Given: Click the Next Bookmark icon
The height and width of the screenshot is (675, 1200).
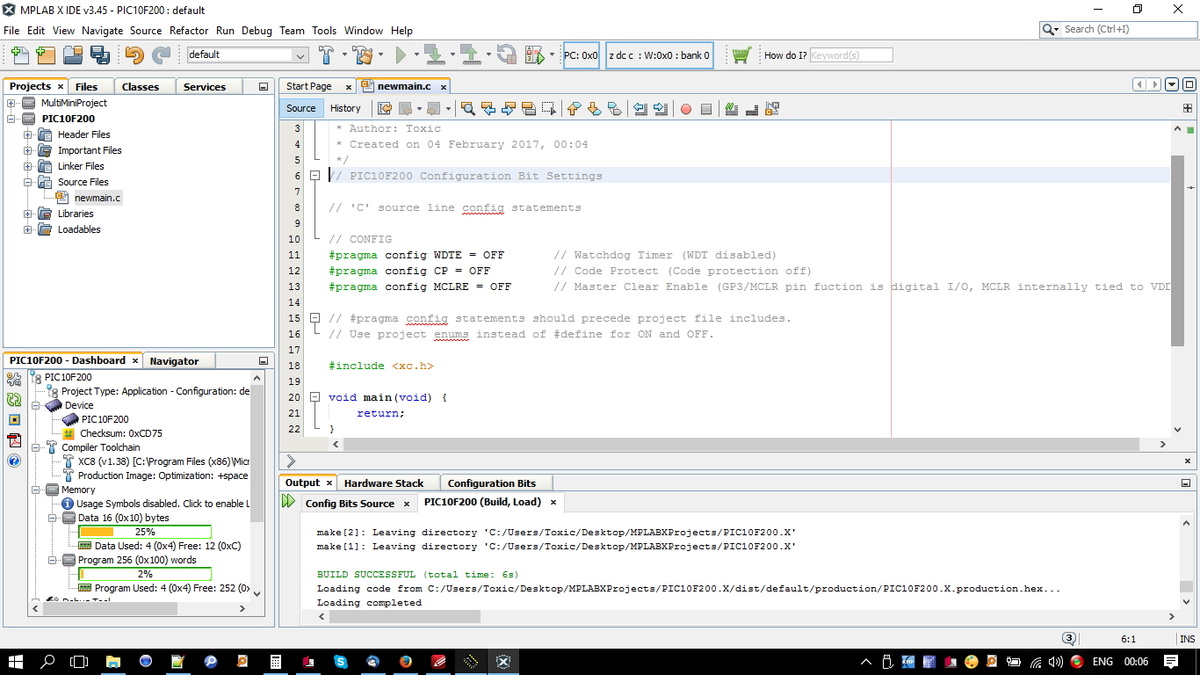Looking at the screenshot, I should click(x=594, y=108).
